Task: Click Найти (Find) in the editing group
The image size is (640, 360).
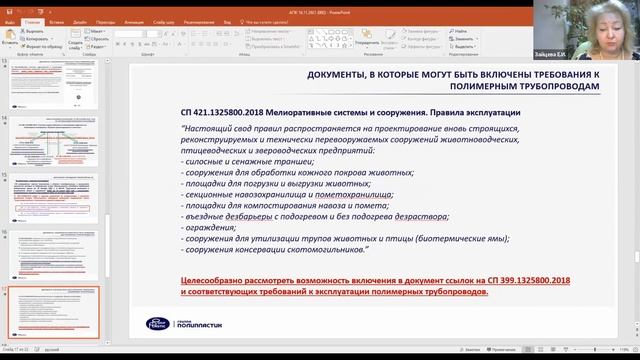Action: tap(458, 31)
